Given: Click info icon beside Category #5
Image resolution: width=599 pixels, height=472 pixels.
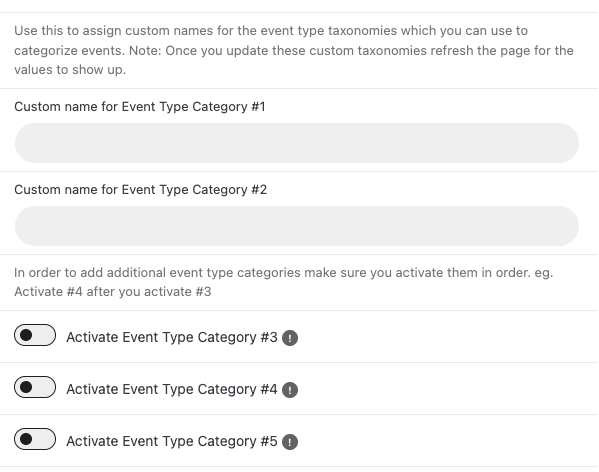Looking at the screenshot, I should 290,442.
